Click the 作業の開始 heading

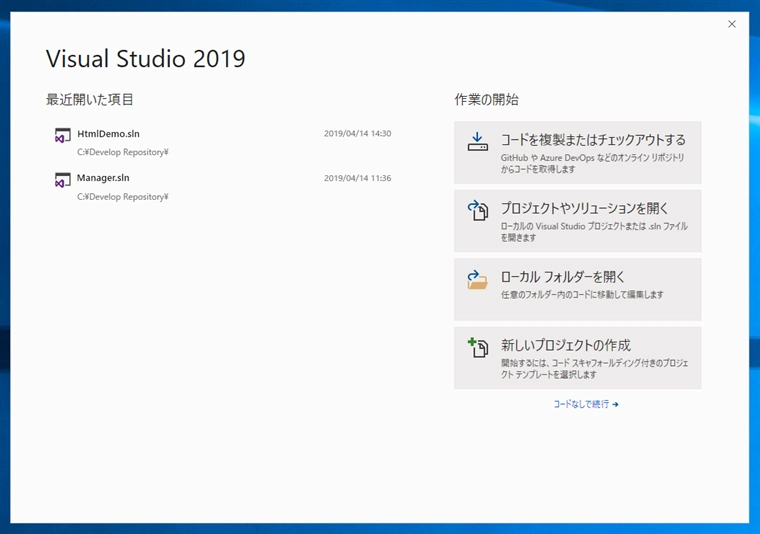click(487, 100)
